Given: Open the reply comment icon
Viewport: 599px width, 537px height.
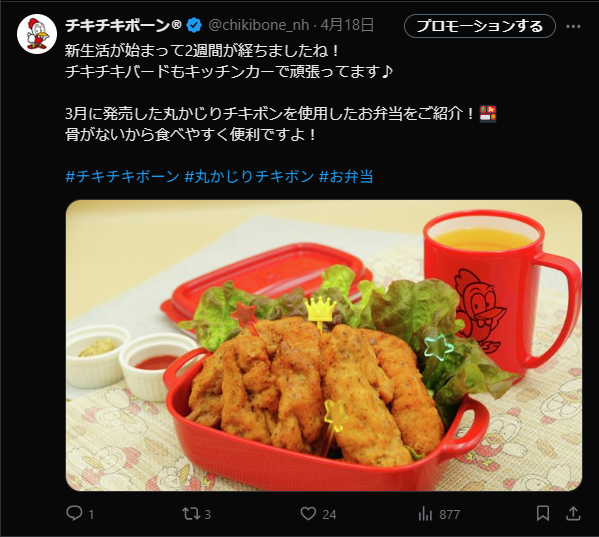Looking at the screenshot, I should [x=74, y=513].
